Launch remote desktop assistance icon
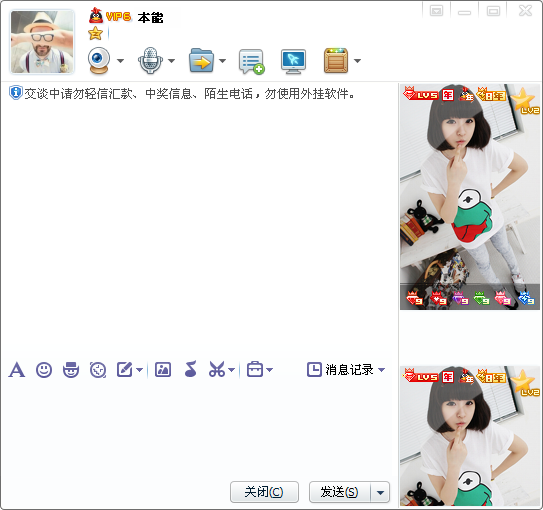 tap(293, 61)
